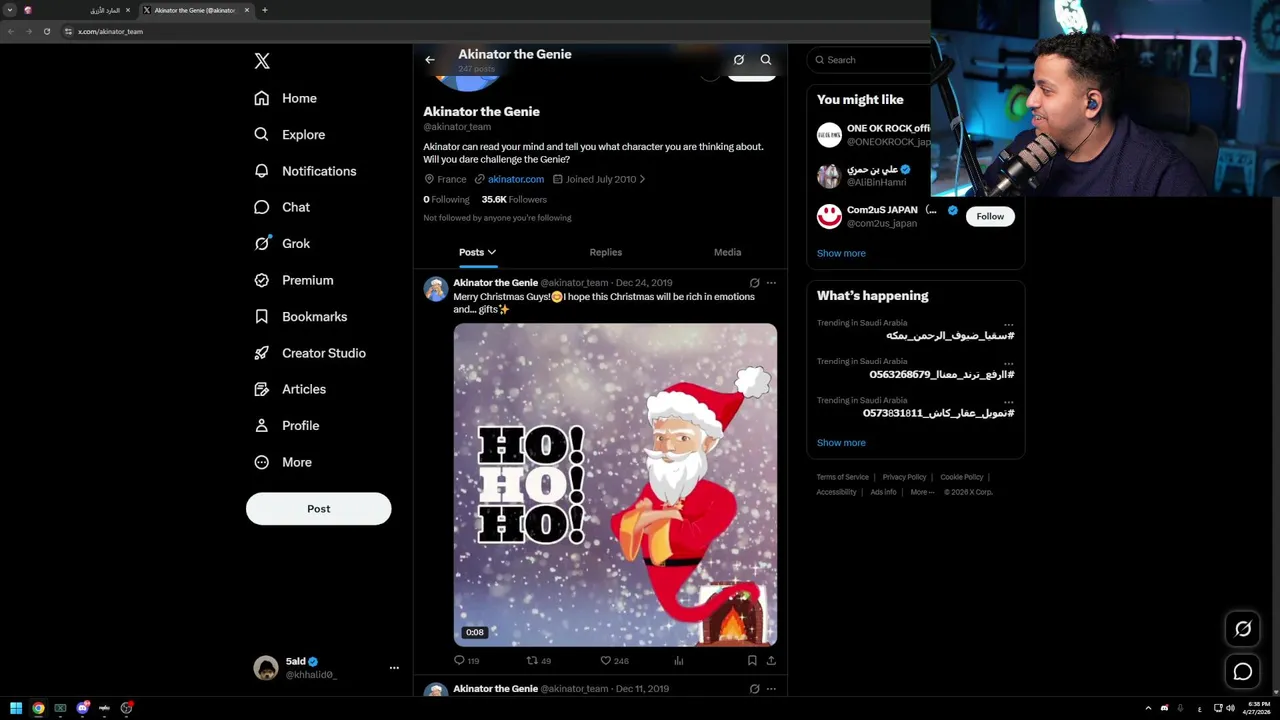
Task: Click the 5aId account avatar
Action: [x=266, y=668]
